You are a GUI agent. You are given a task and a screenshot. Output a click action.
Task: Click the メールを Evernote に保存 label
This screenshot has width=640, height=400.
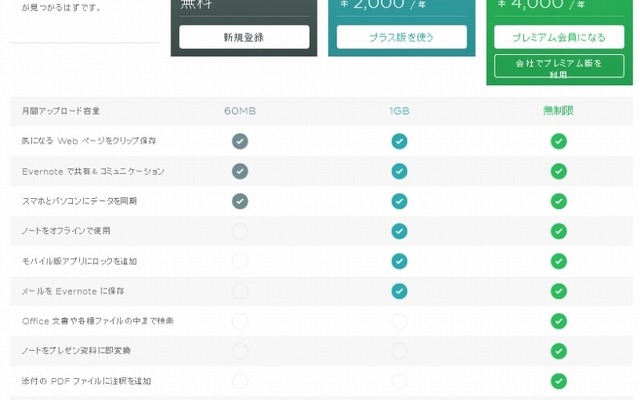[73, 291]
